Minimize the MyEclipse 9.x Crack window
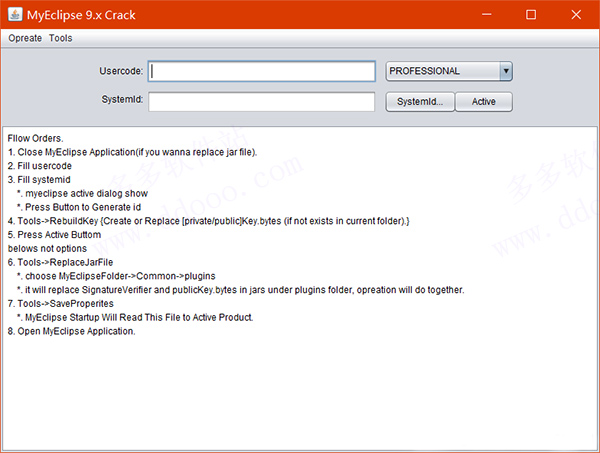The image size is (600, 453). (x=486, y=15)
